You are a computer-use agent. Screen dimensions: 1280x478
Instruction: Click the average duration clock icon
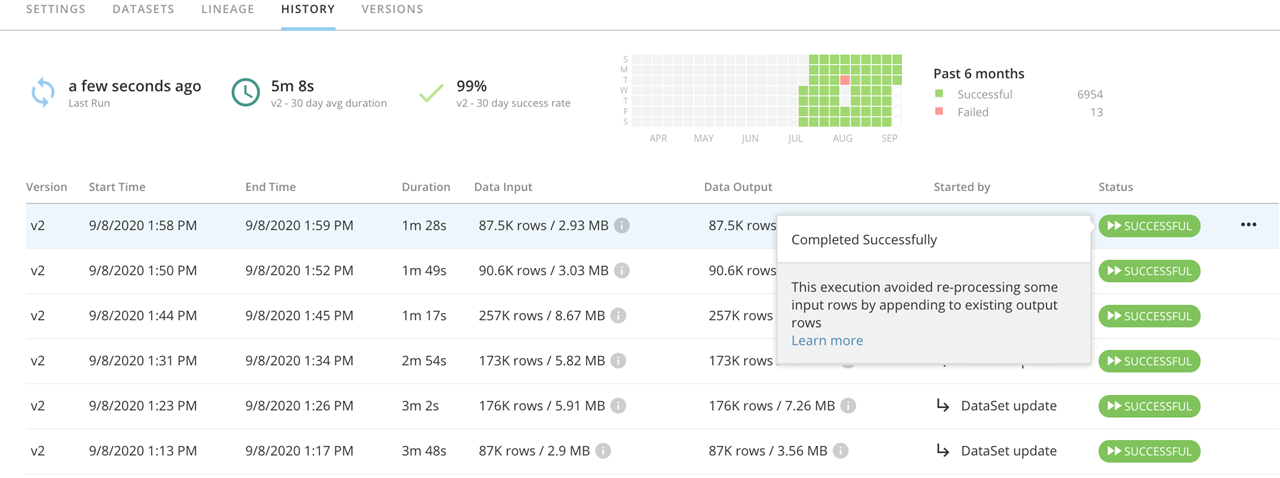(x=246, y=93)
